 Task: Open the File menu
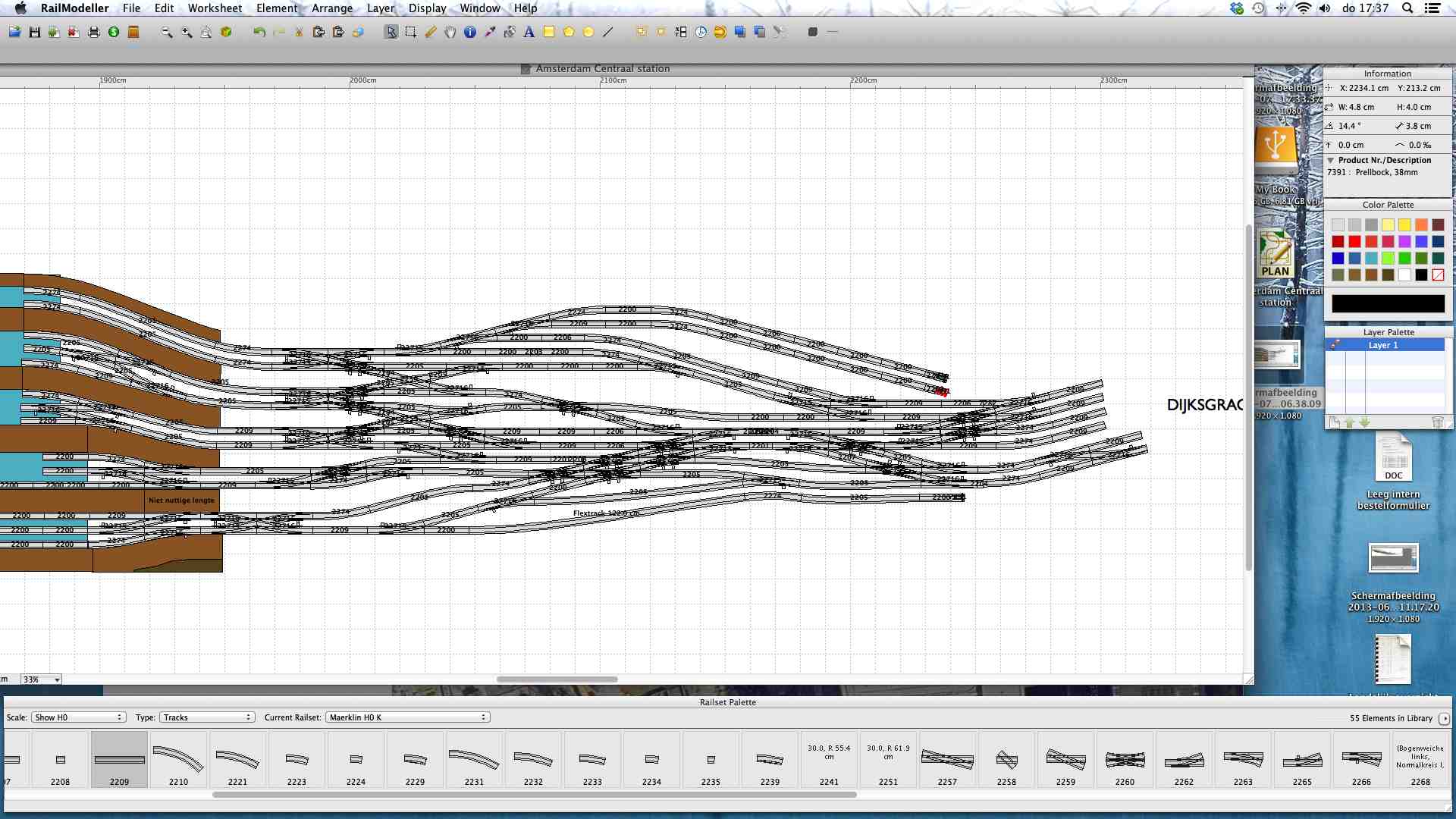(x=131, y=8)
